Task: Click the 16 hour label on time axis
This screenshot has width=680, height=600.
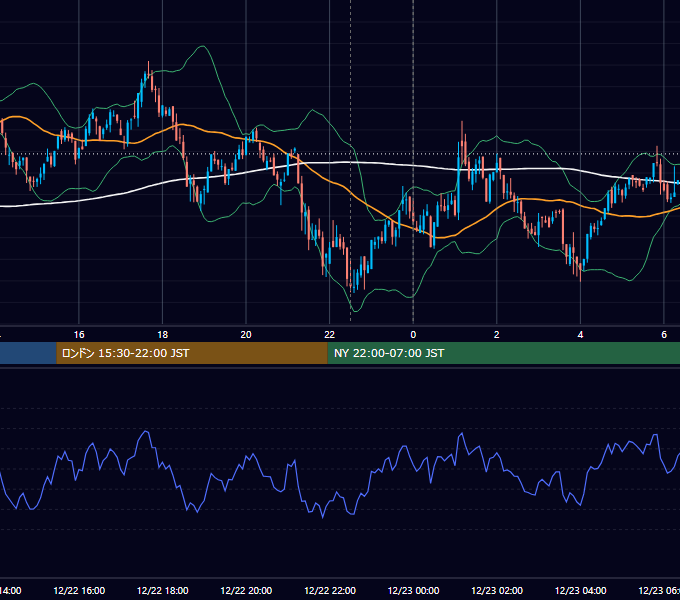Action: click(x=79, y=335)
